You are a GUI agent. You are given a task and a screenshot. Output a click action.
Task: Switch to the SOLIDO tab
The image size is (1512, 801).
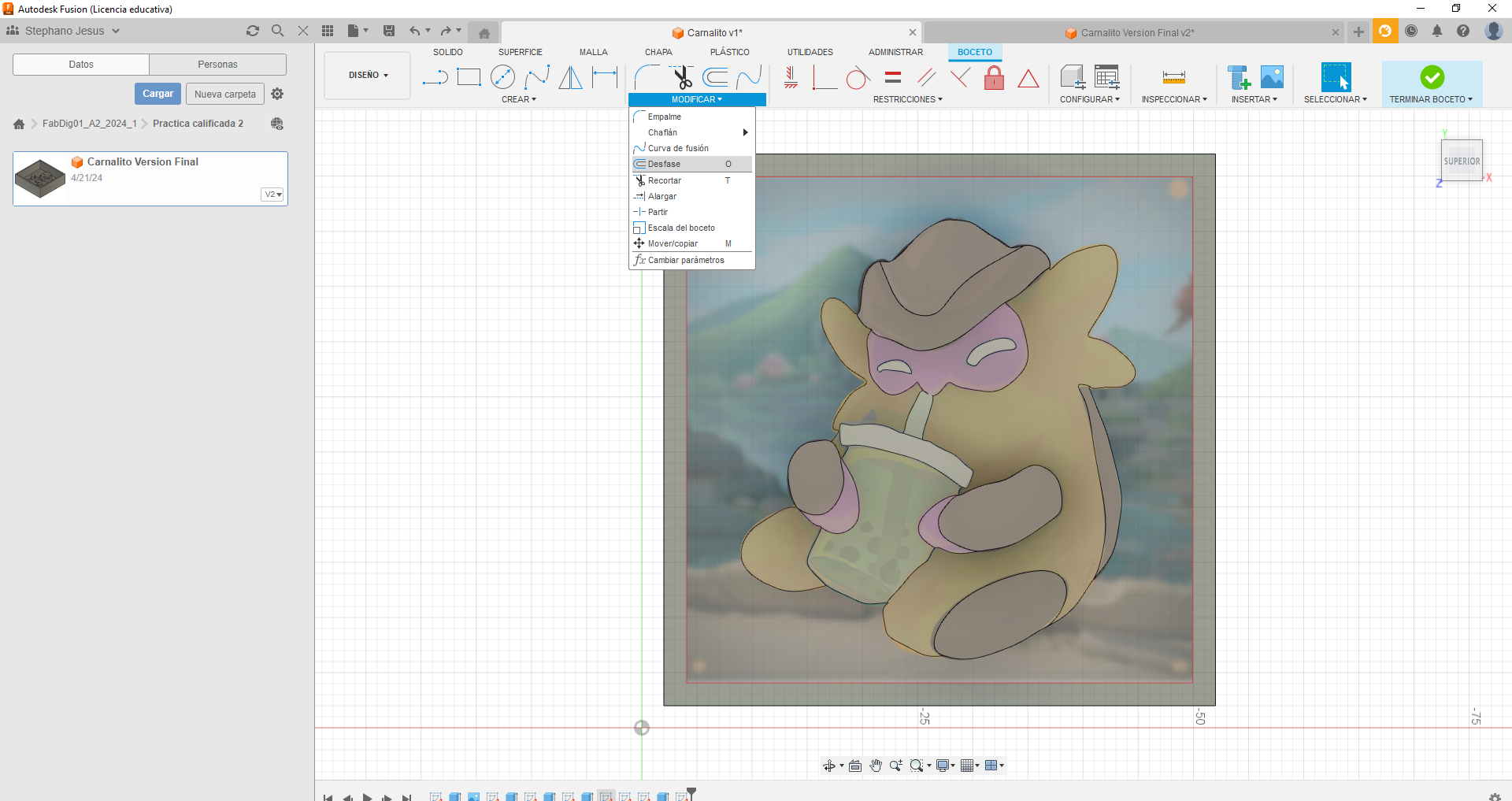point(447,52)
